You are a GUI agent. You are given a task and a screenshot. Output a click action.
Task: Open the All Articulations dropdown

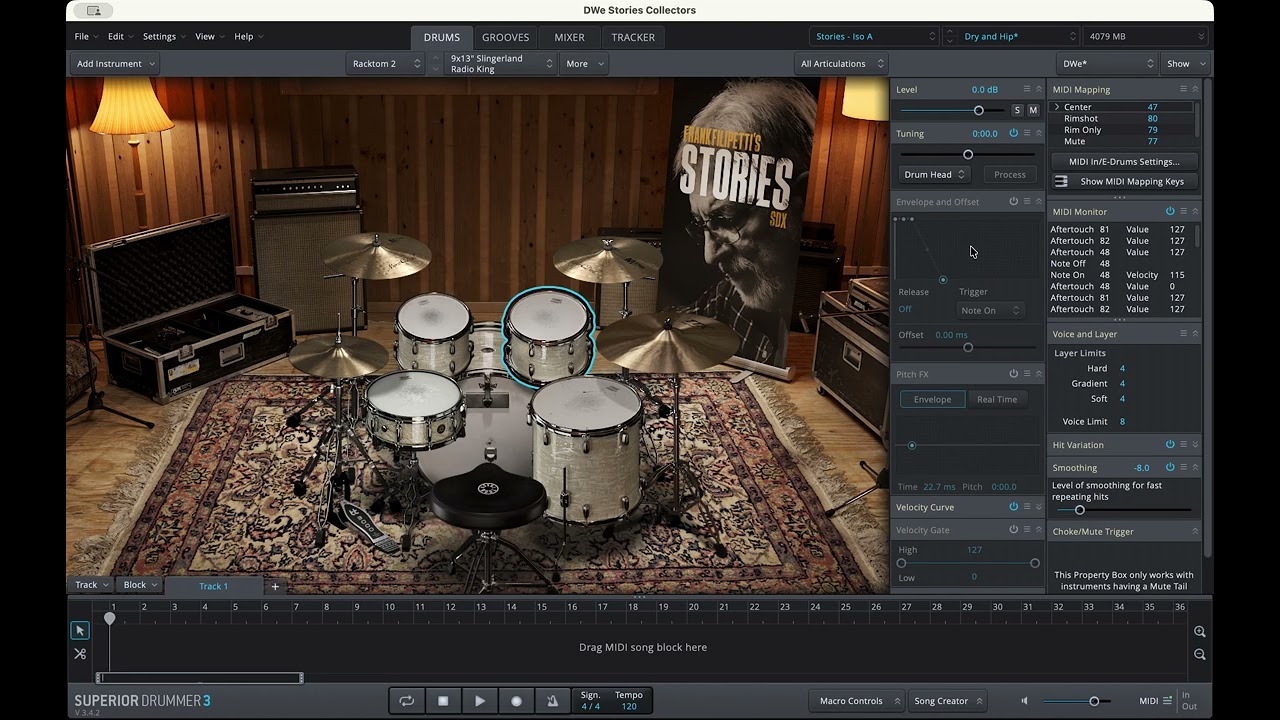(841, 63)
